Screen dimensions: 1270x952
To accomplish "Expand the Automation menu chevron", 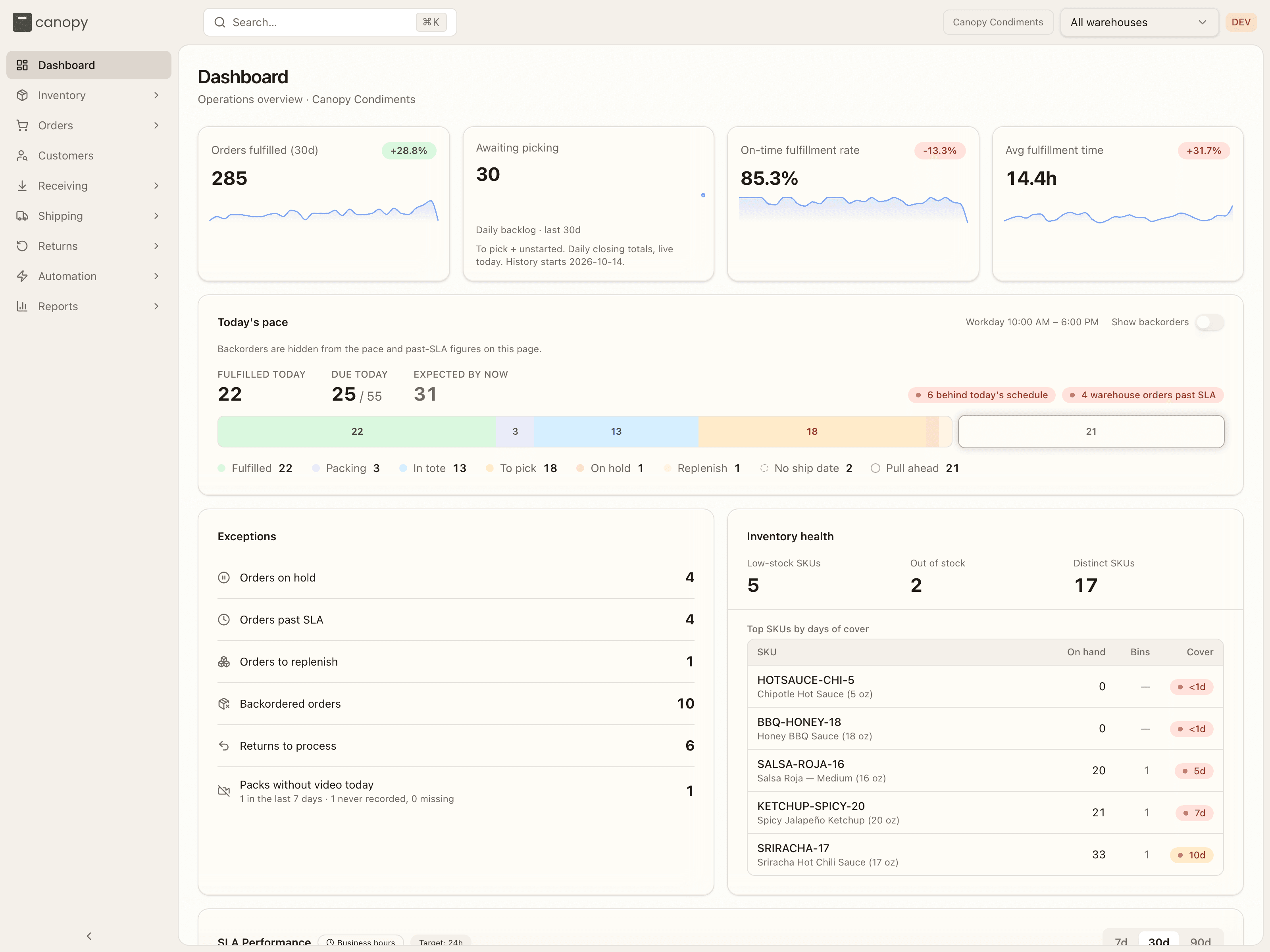I will pyautogui.click(x=156, y=276).
